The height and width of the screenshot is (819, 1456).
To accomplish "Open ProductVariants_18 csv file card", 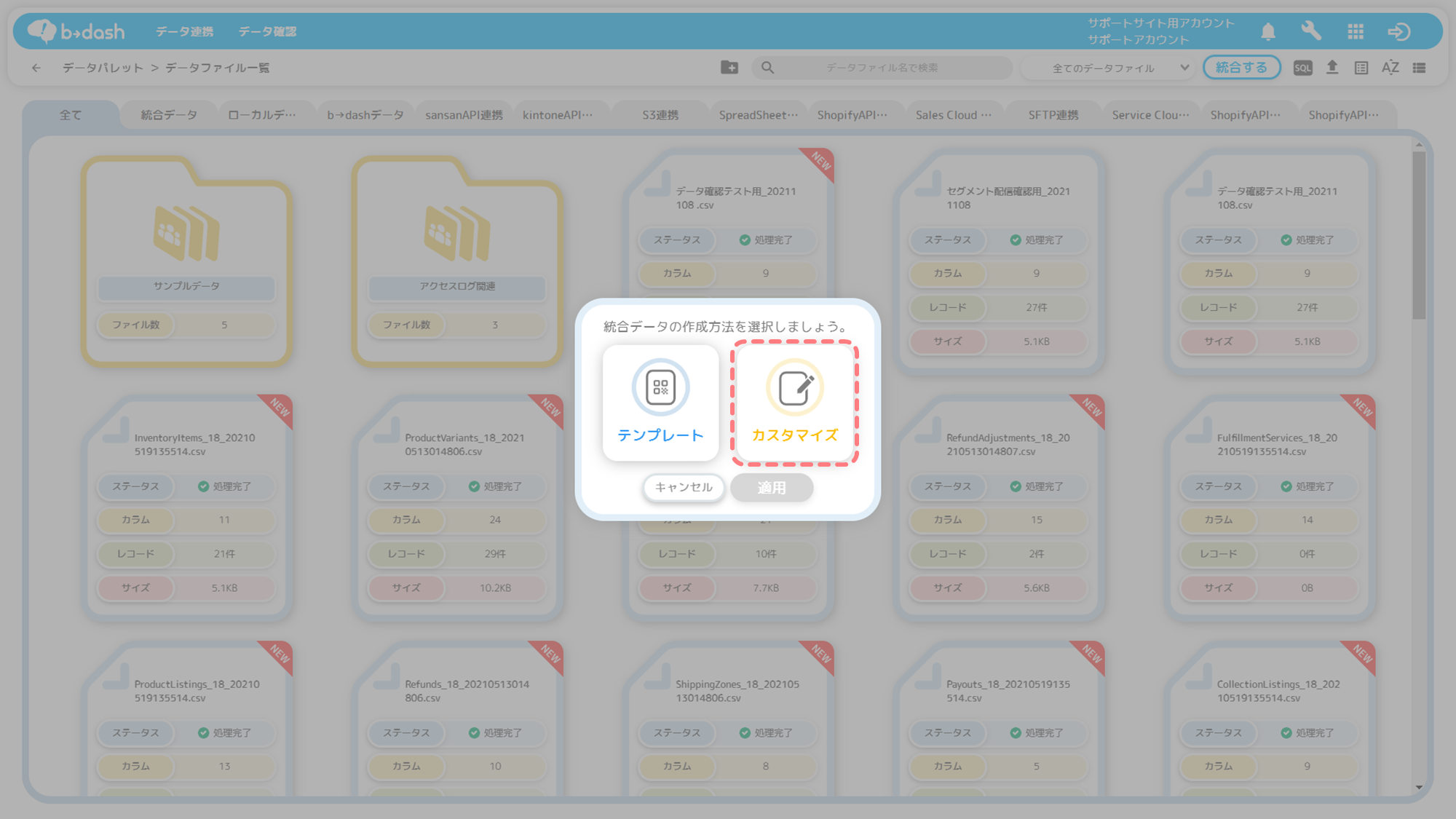I will point(457,508).
